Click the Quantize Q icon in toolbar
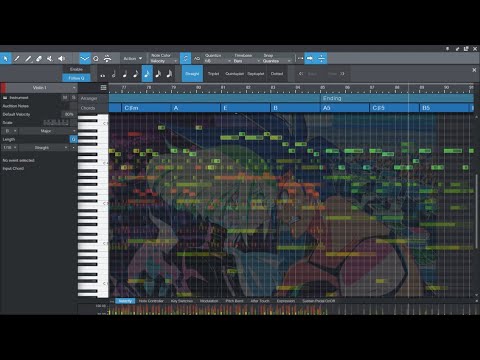Viewport: 480px width, 360px height. click(x=96, y=58)
